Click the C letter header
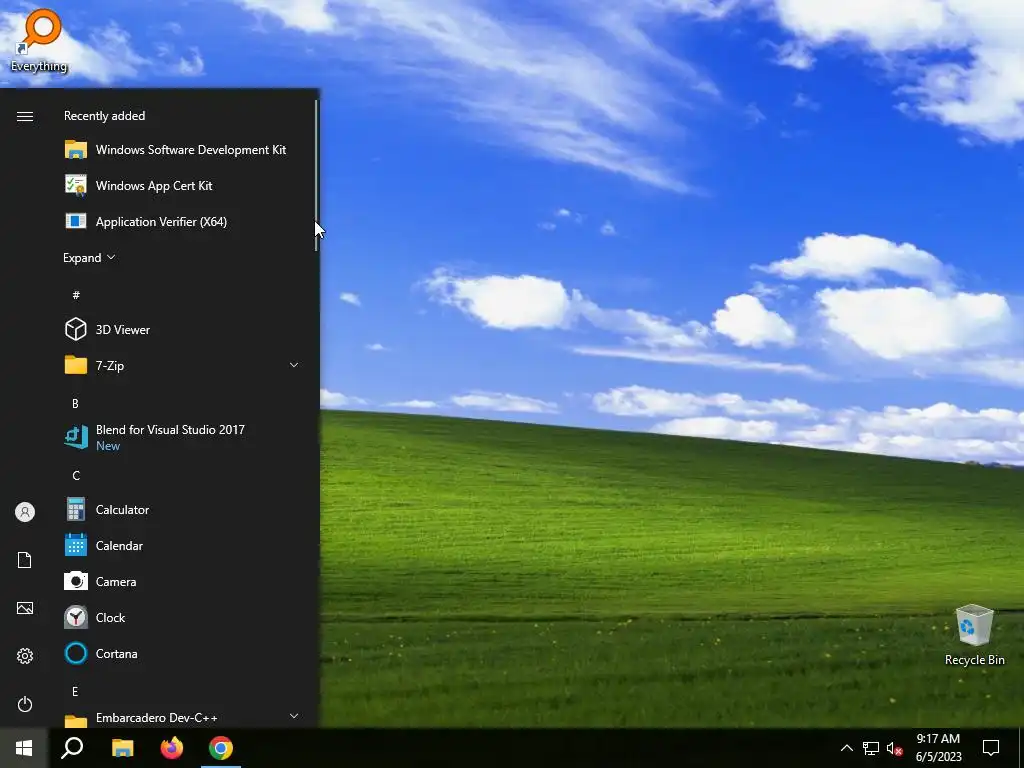This screenshot has width=1024, height=768. pyautogui.click(x=76, y=475)
